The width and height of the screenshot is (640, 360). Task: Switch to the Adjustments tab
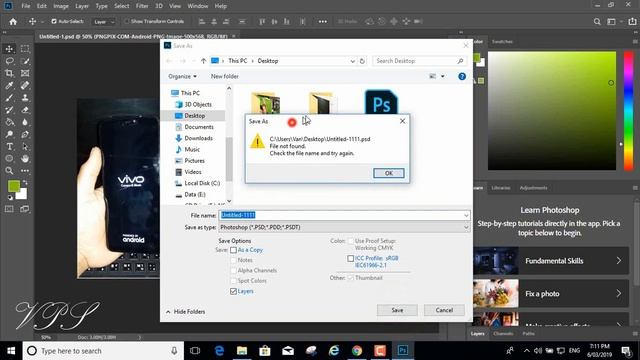click(533, 188)
